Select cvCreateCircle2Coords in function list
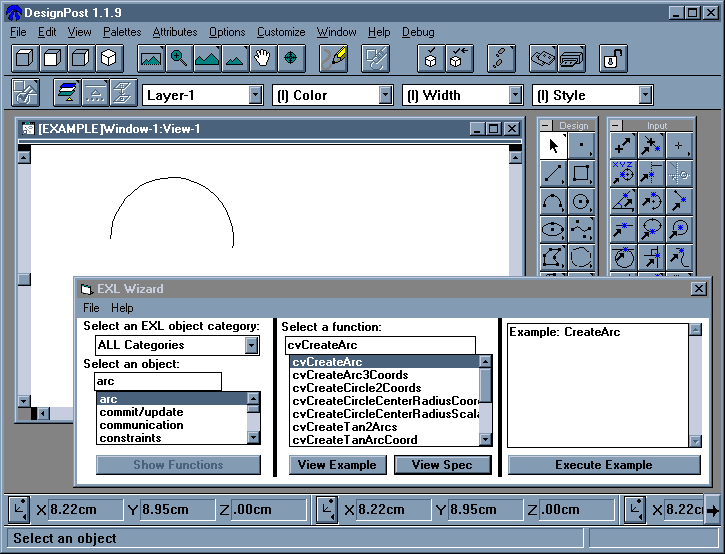 [356, 388]
